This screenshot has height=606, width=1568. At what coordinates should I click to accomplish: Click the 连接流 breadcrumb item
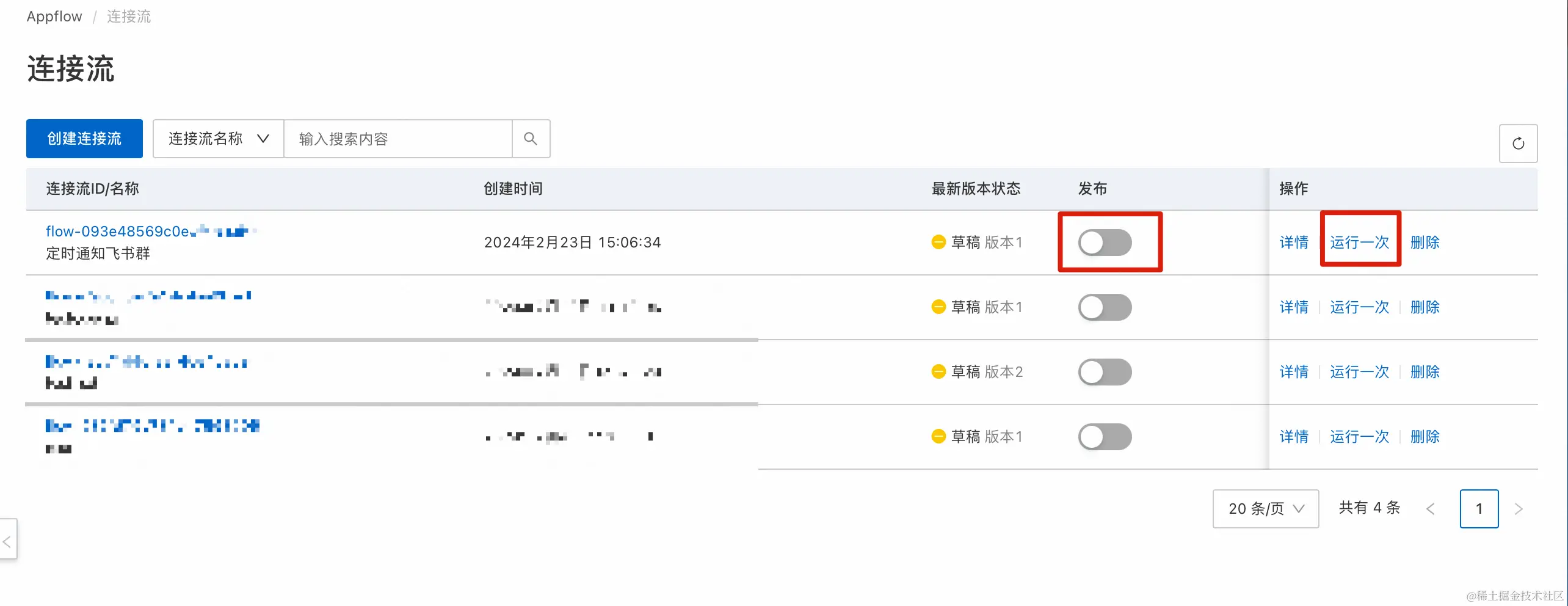(x=129, y=16)
